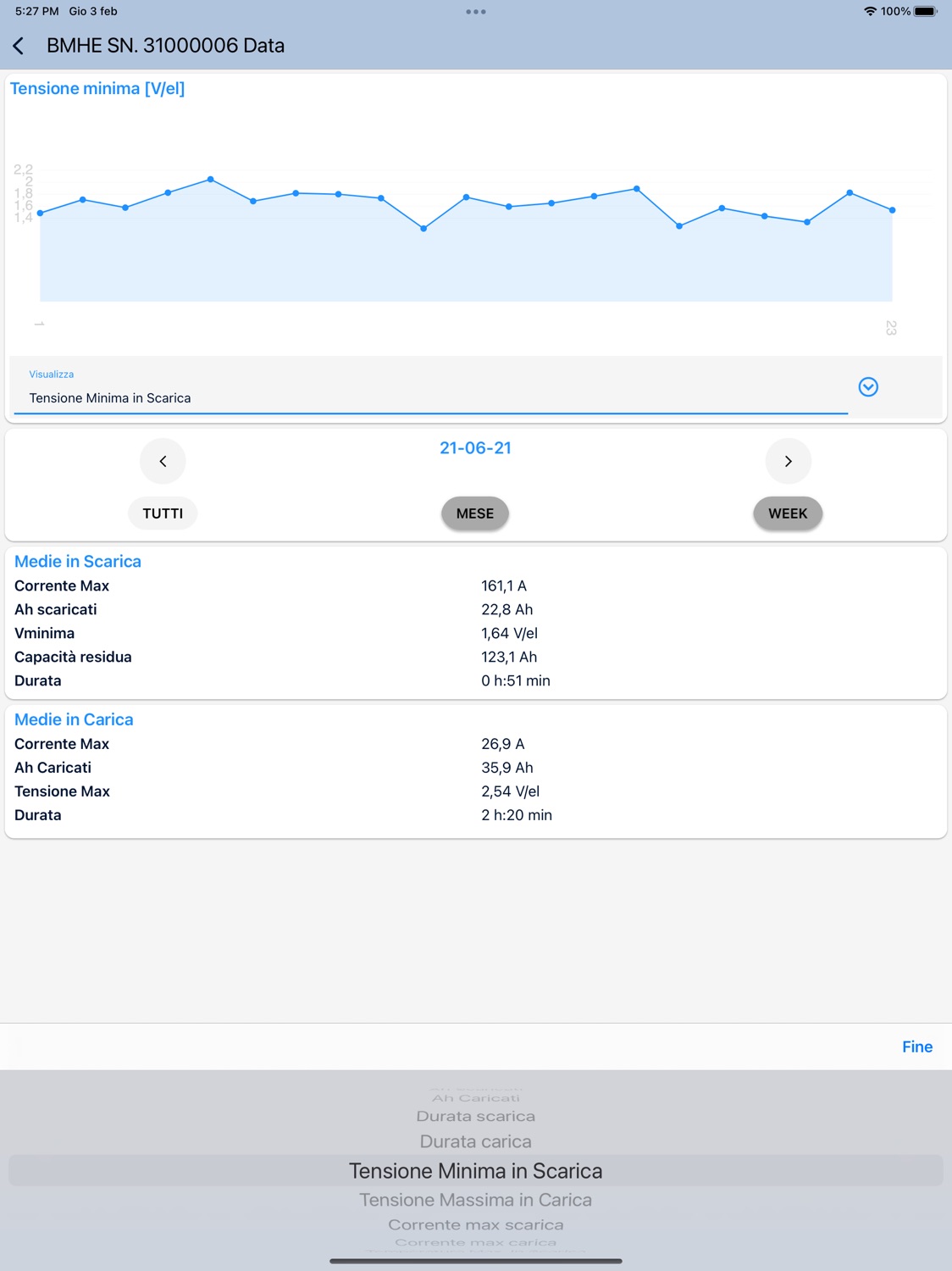Tap the last chart data point
The image size is (952, 1271).
click(x=893, y=210)
